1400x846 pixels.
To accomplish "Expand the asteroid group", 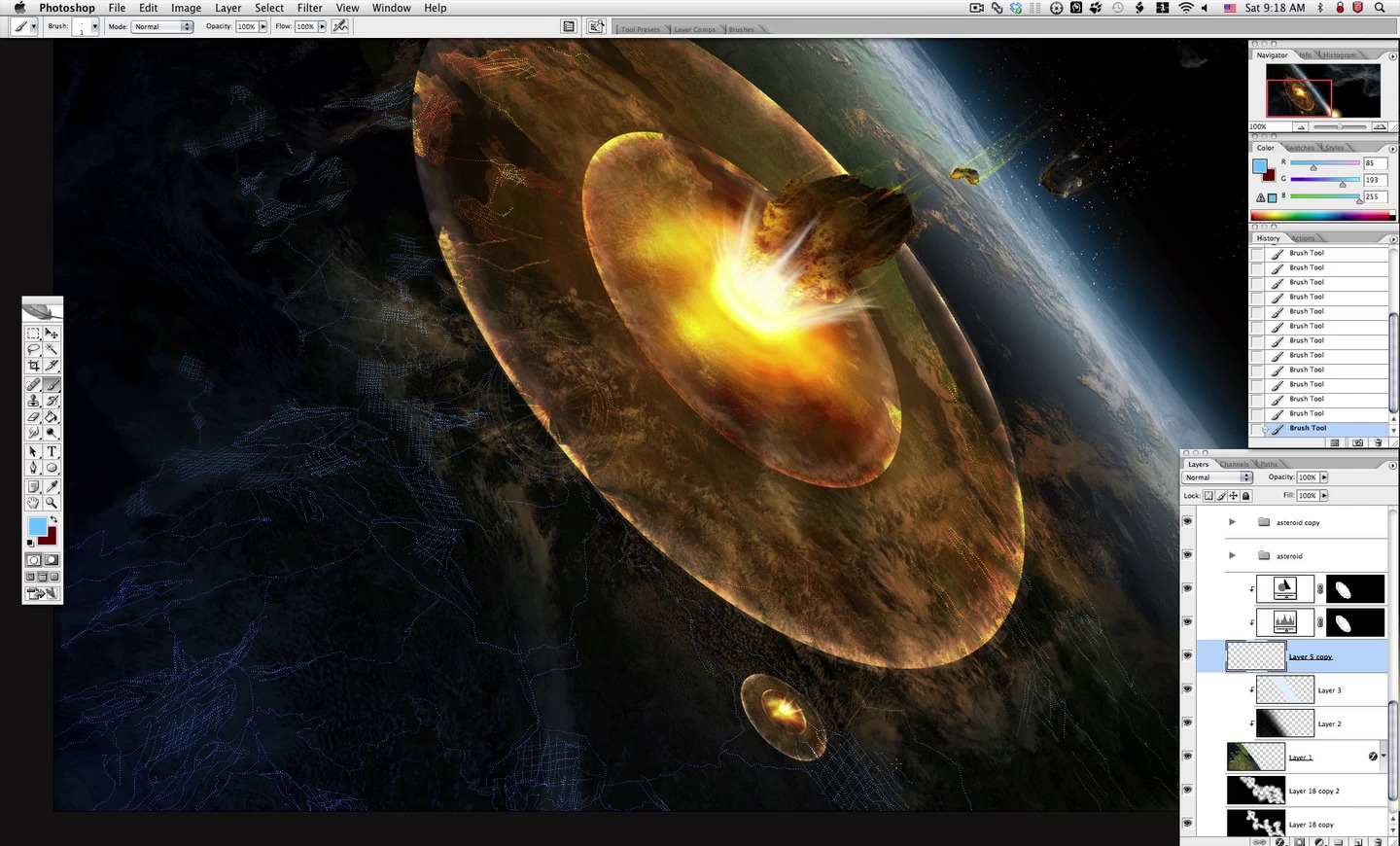I will click(1232, 555).
